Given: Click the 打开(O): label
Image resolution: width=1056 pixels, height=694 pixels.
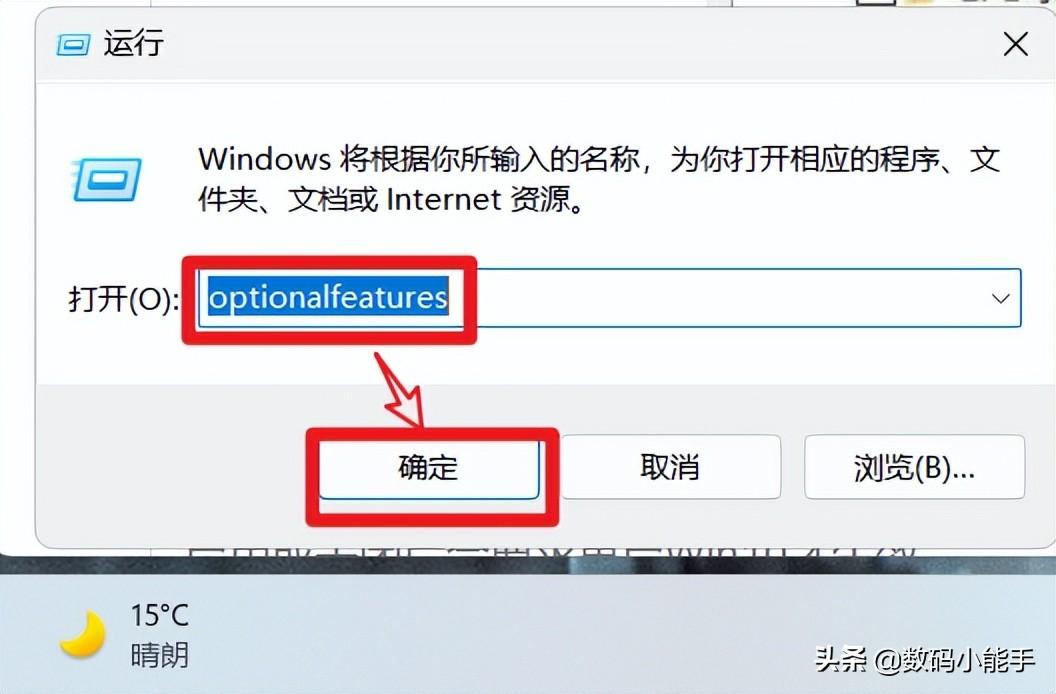Looking at the screenshot, I should tap(123, 298).
